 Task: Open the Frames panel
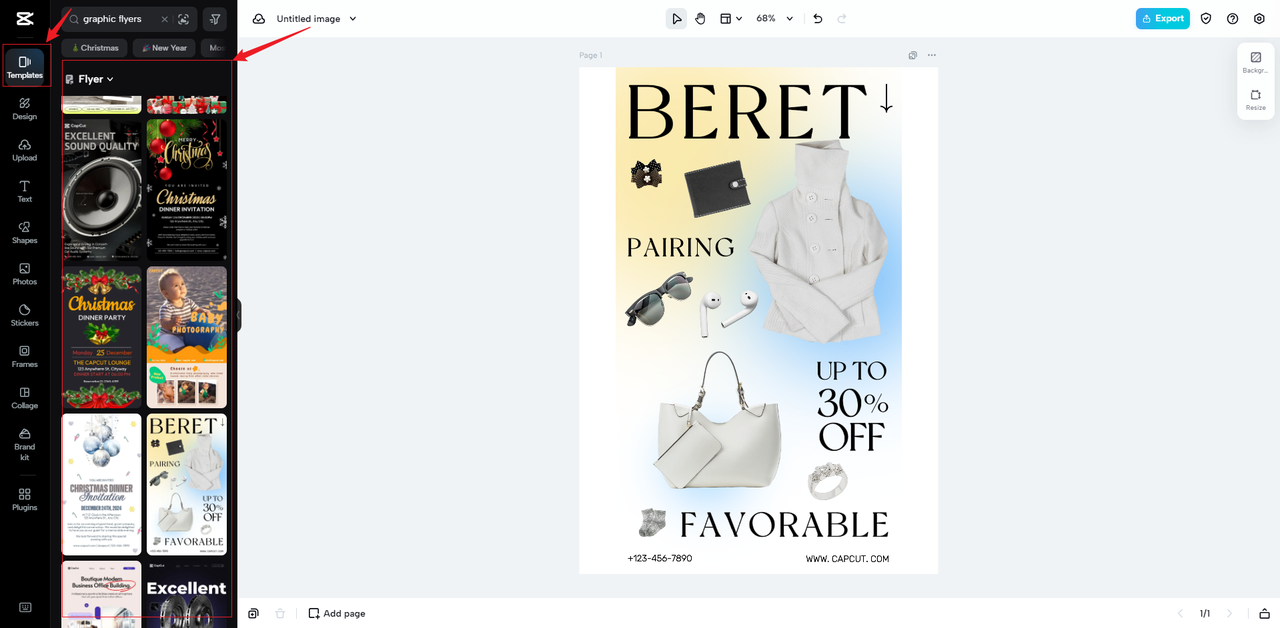(x=25, y=356)
